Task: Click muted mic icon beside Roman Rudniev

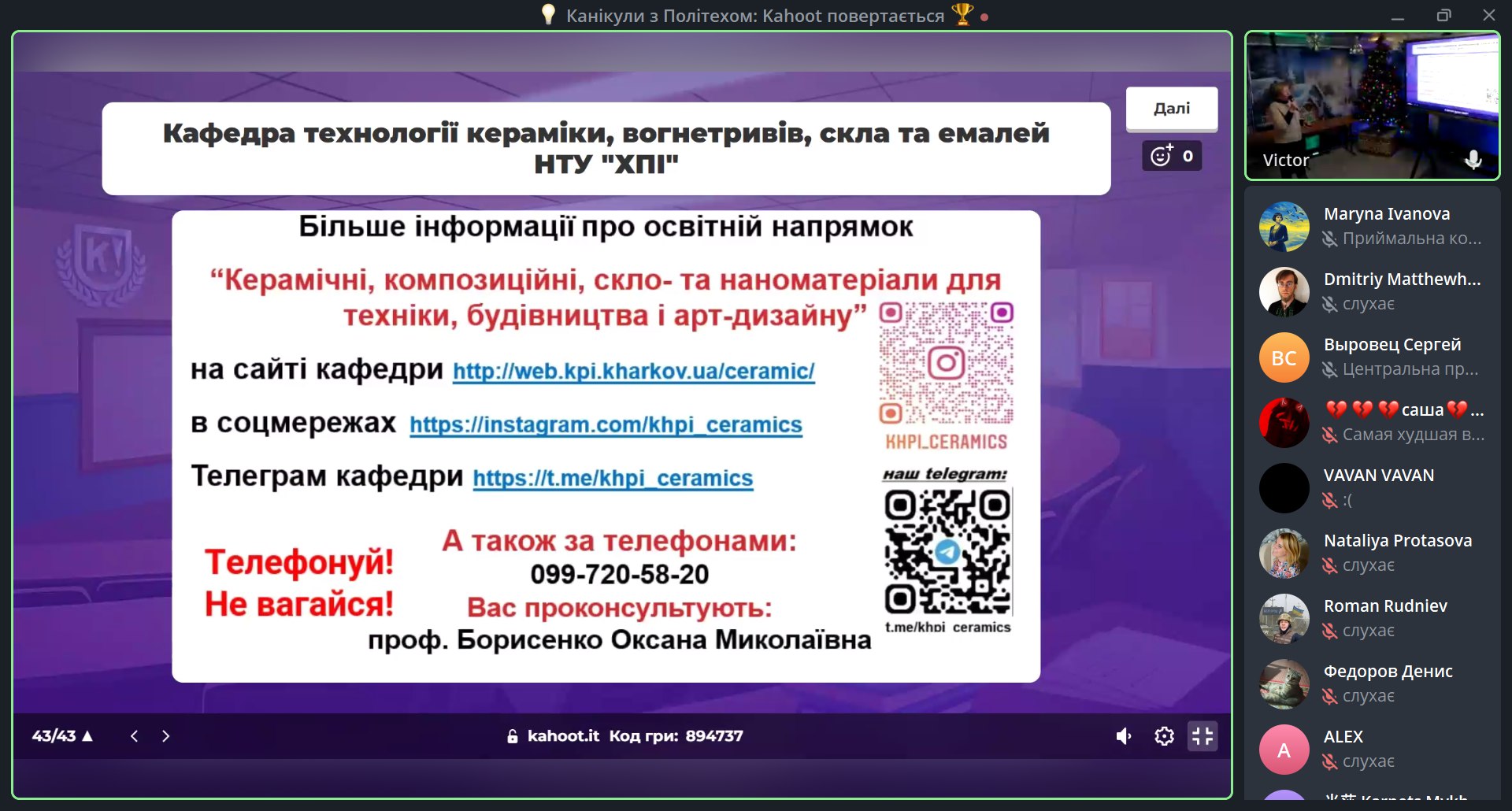Action: coord(1329,631)
